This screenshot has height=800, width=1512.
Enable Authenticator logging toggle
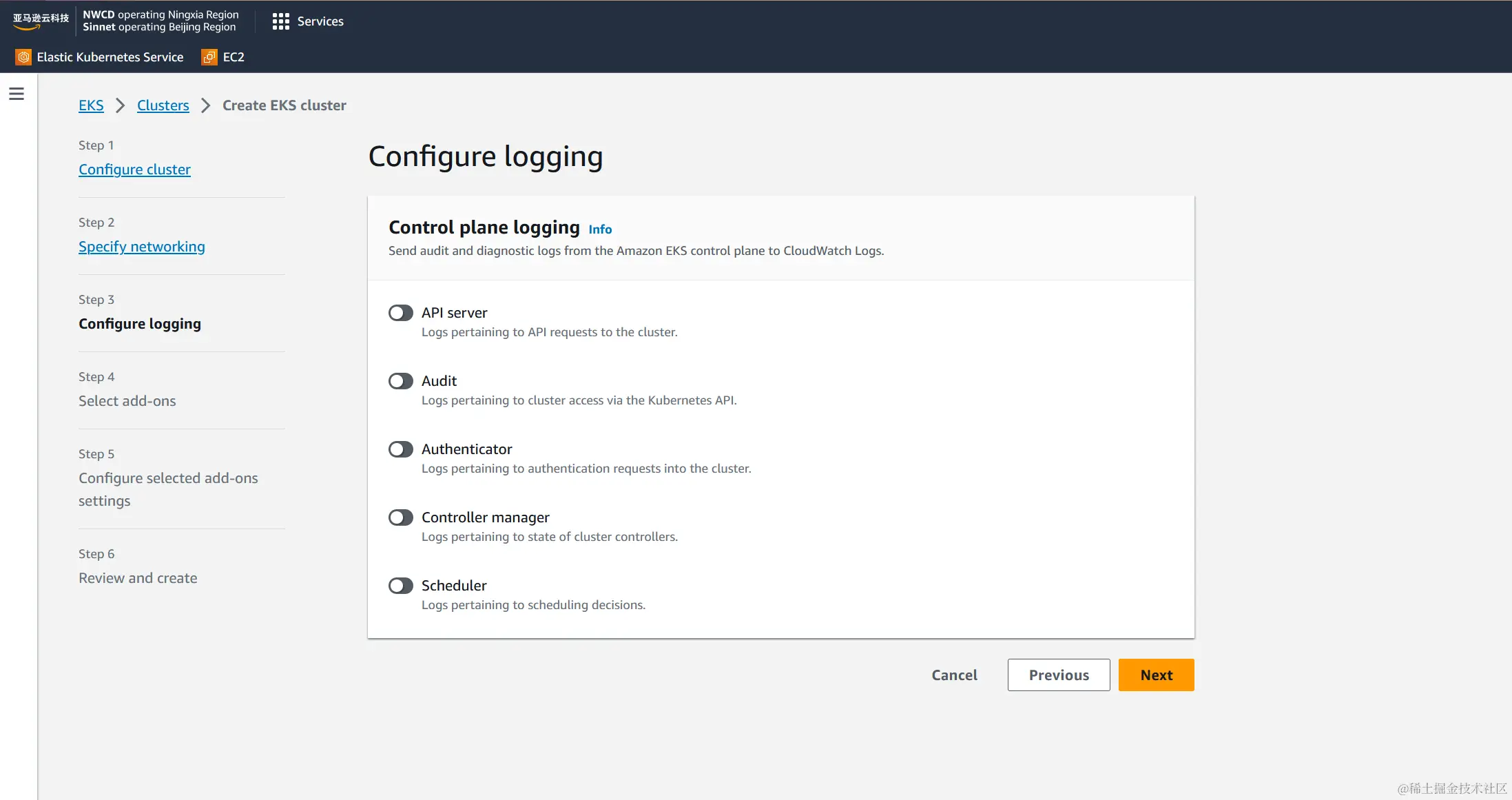(401, 449)
